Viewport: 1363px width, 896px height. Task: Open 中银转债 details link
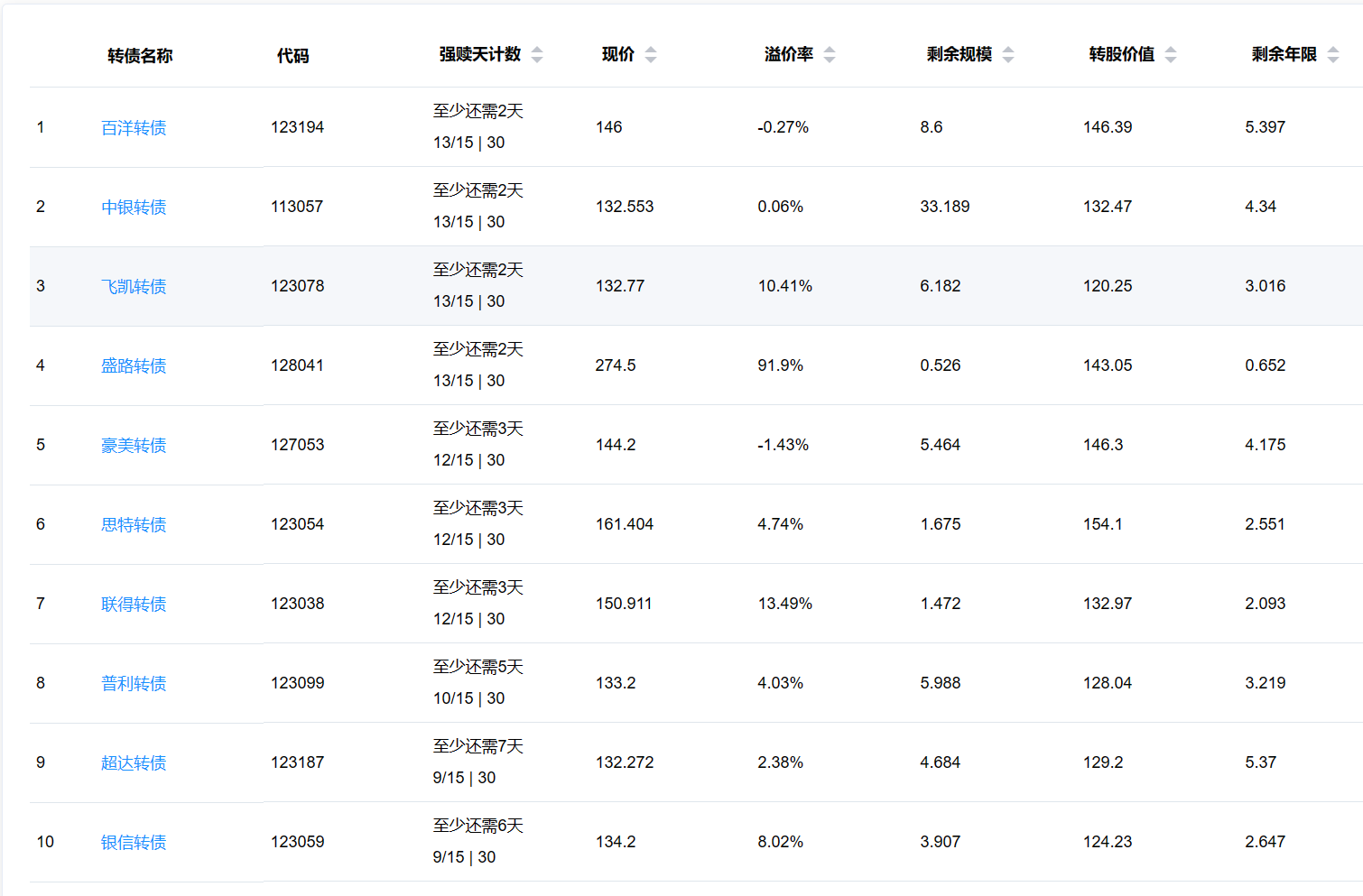coord(134,208)
